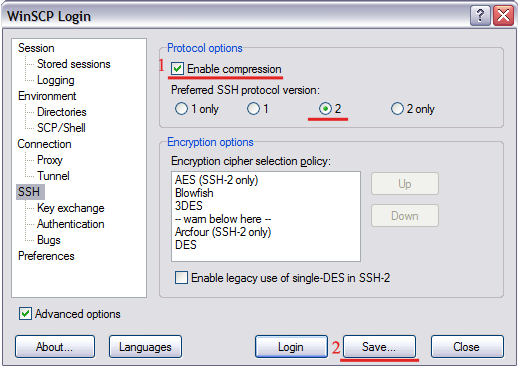518x368 pixels.
Task: Select the Tunnel tree item
Action: tap(53, 176)
